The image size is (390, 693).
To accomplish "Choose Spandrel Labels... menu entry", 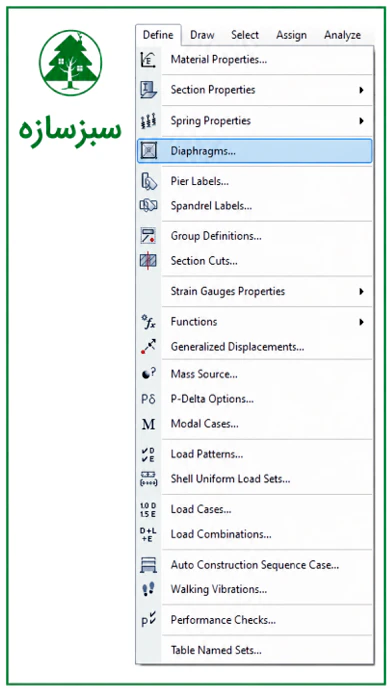I will [255, 206].
